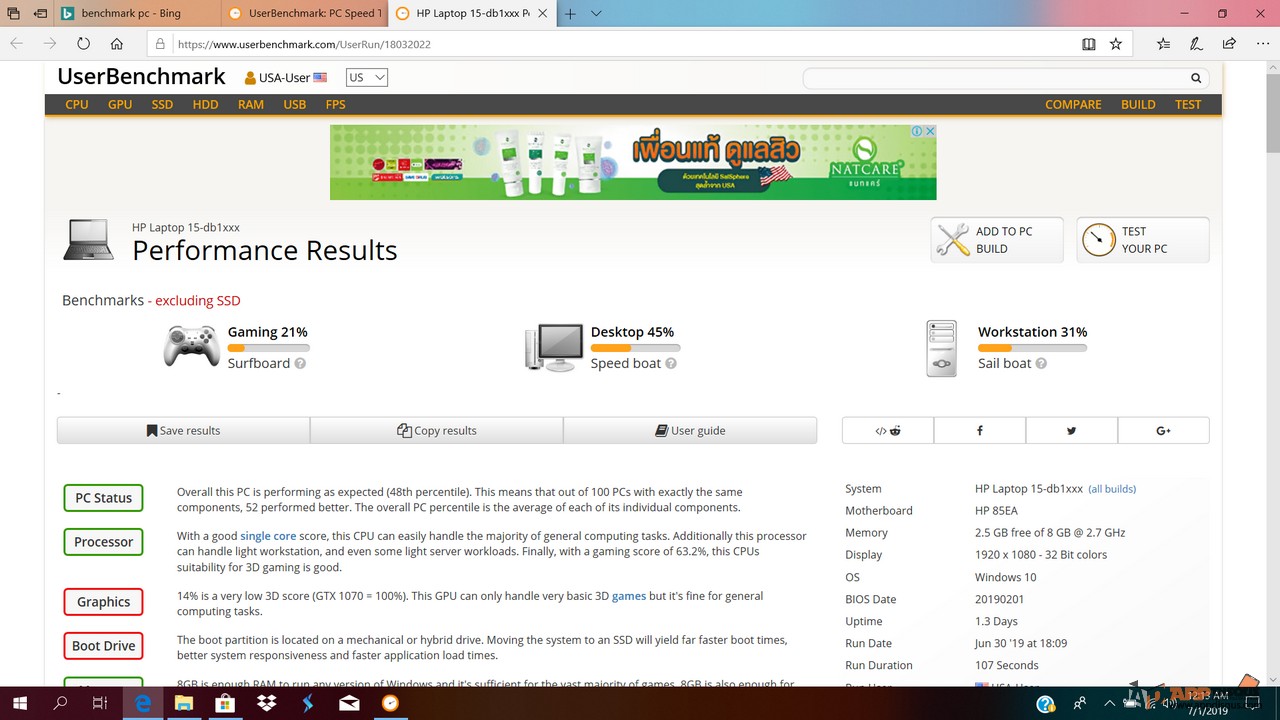Click the site search input field
Viewport: 1280px width, 720px height.
995,78
